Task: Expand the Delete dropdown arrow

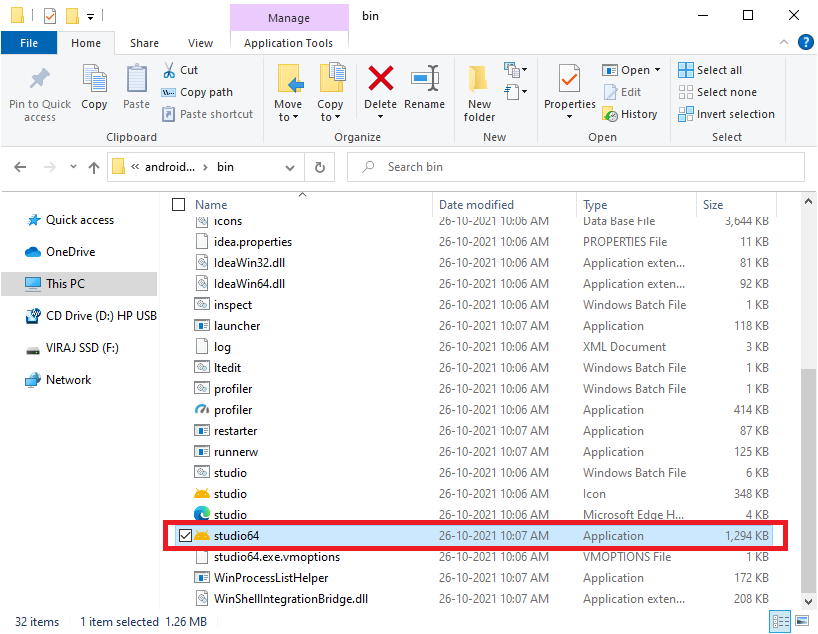Action: coord(381,117)
